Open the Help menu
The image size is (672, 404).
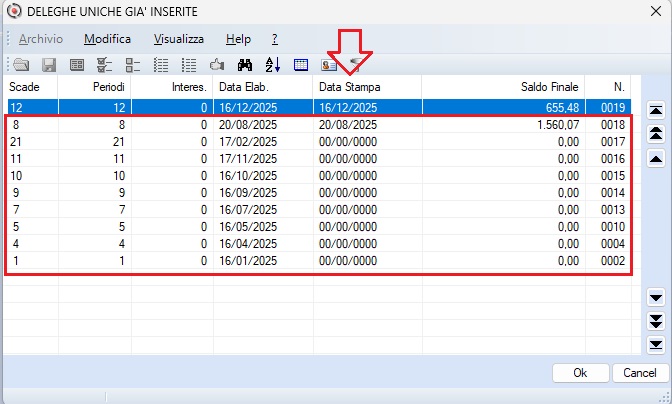pyautogui.click(x=238, y=39)
